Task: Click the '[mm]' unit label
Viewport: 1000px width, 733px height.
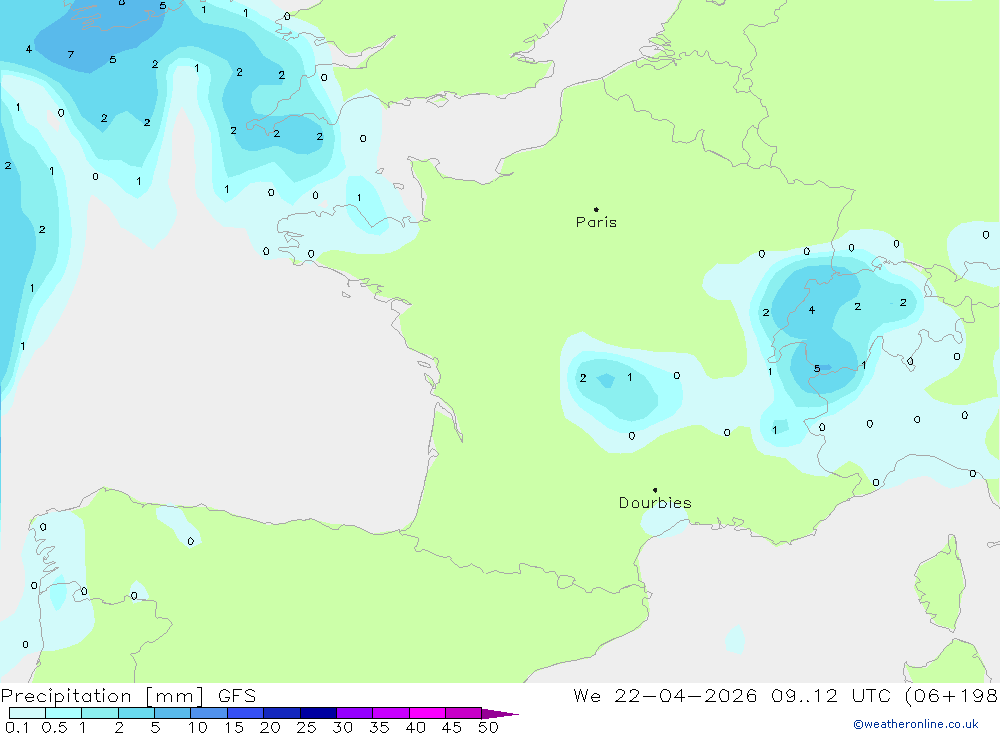Action: (175, 696)
